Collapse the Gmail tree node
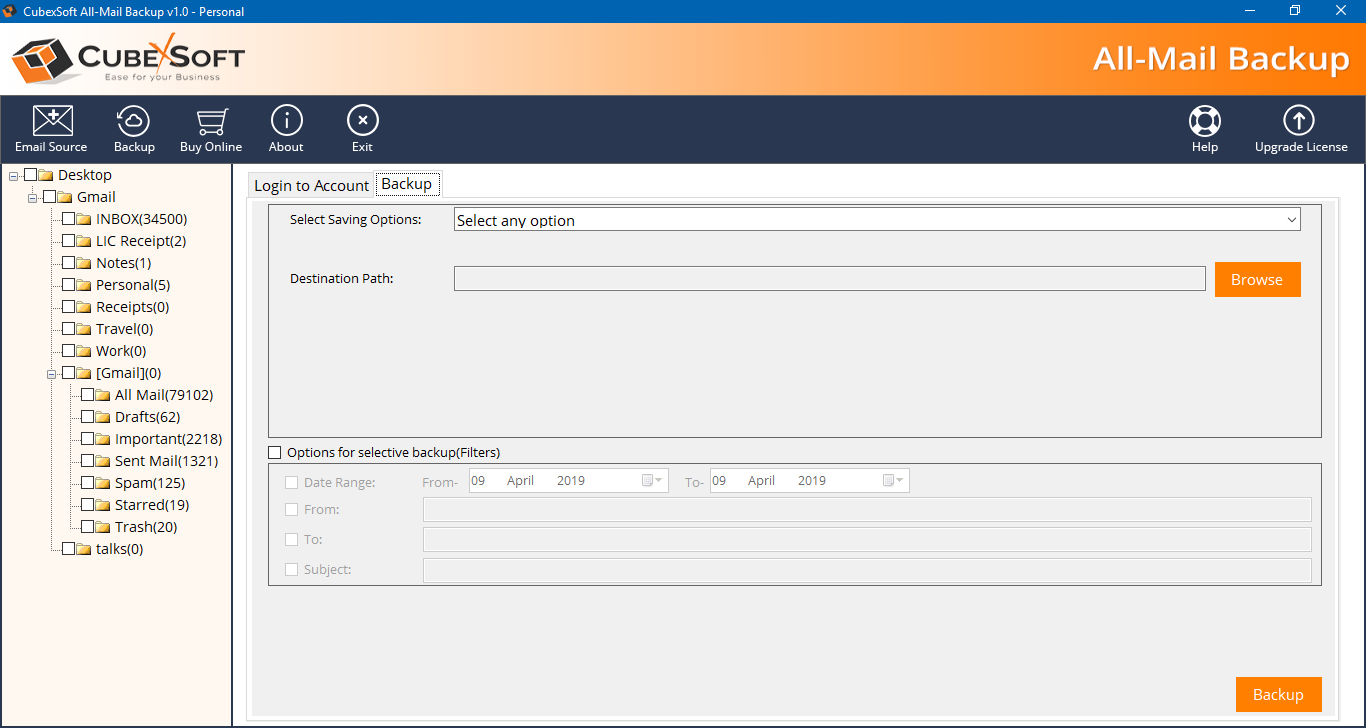Image resolution: width=1366 pixels, height=728 pixels. (x=32, y=196)
